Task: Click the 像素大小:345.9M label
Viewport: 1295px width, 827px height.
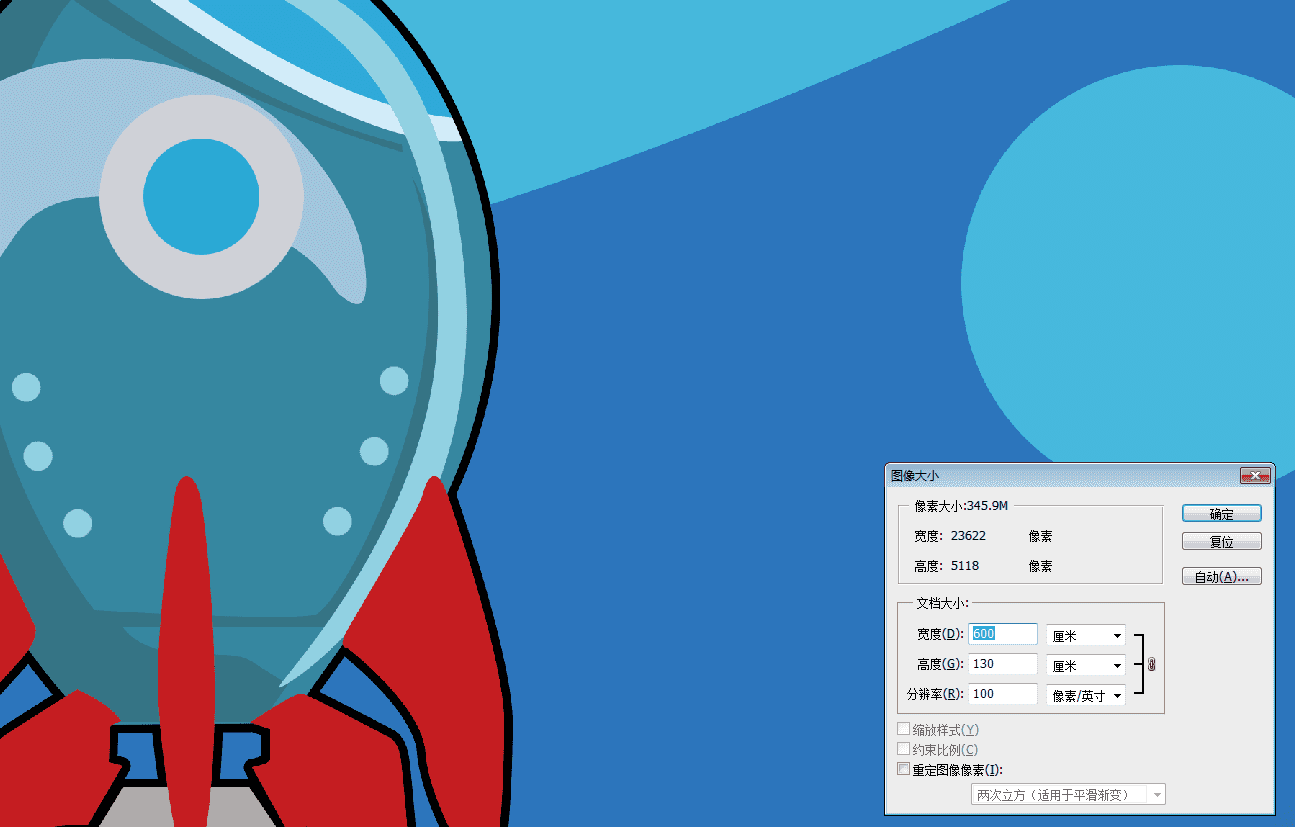Action: point(962,506)
